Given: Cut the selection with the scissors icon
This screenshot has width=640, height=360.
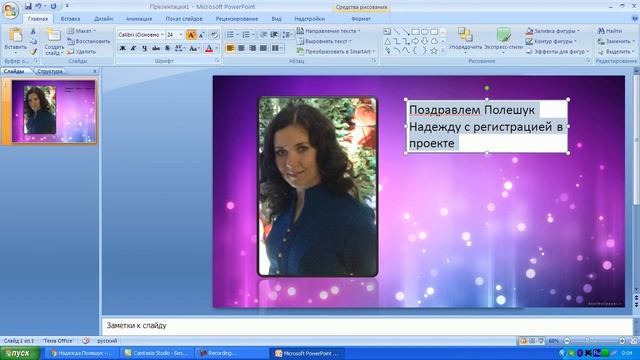Looking at the screenshot, I should coord(33,31).
